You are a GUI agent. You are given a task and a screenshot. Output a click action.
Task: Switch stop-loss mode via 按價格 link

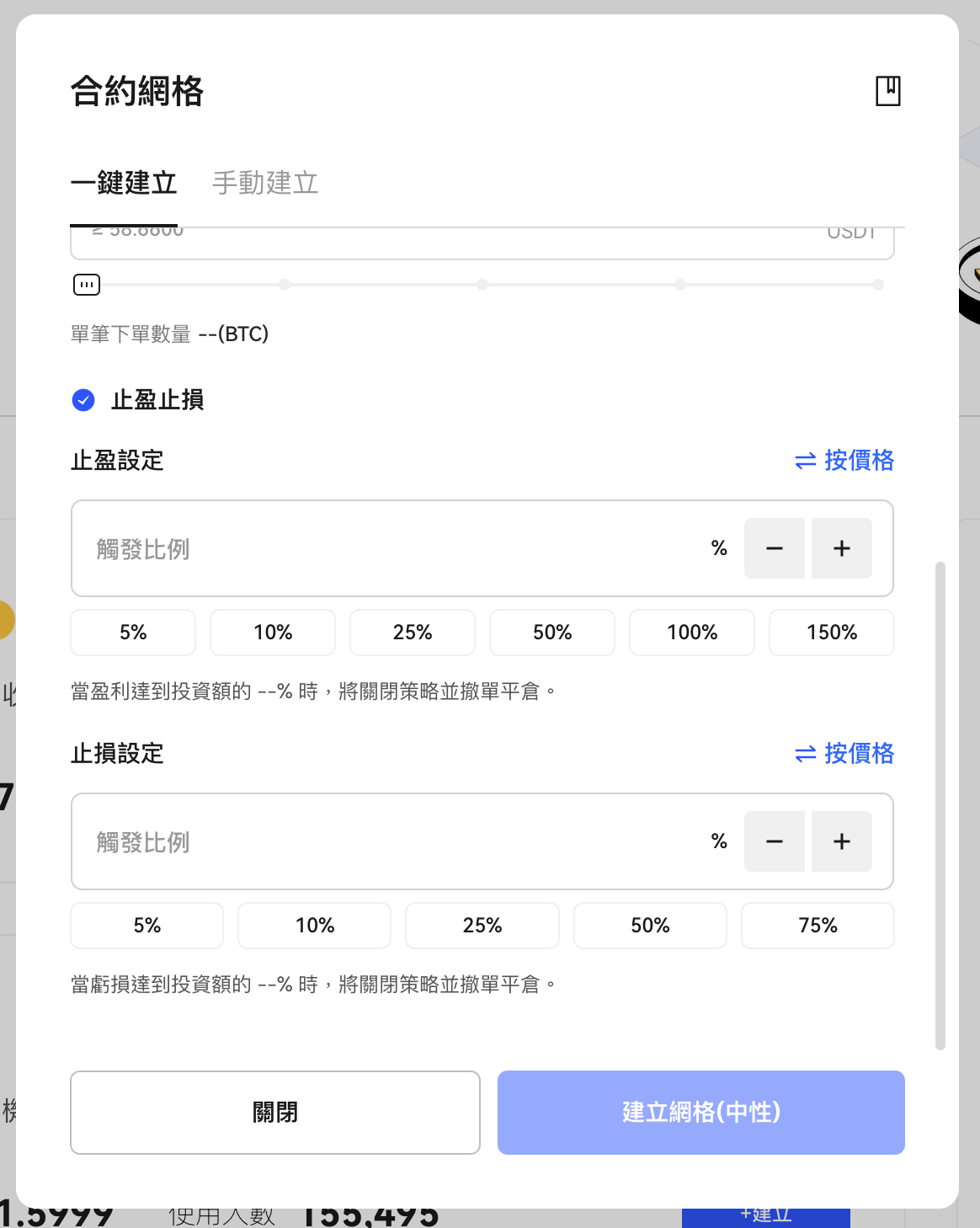tap(844, 754)
